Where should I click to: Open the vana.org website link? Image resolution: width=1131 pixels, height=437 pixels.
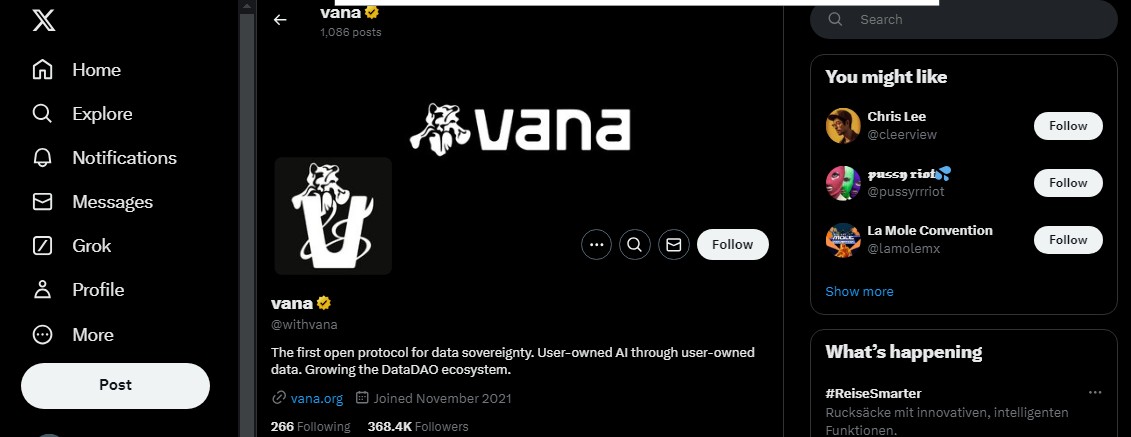coord(317,398)
